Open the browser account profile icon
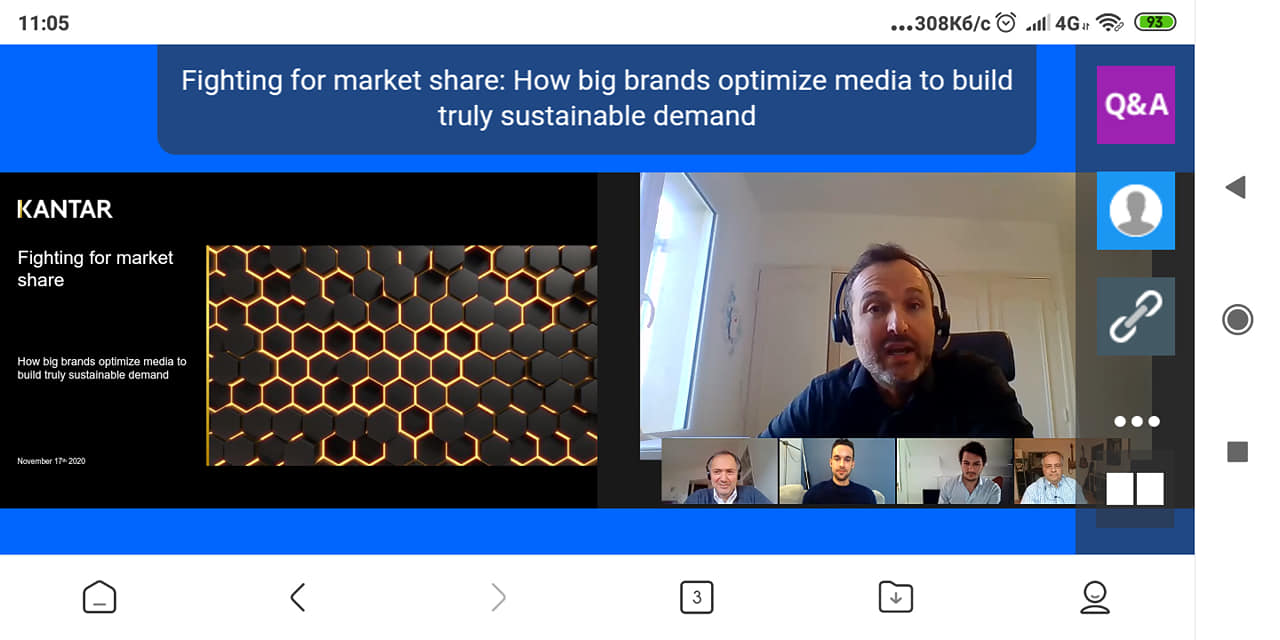This screenshot has height=640, width=1280. 1095,597
